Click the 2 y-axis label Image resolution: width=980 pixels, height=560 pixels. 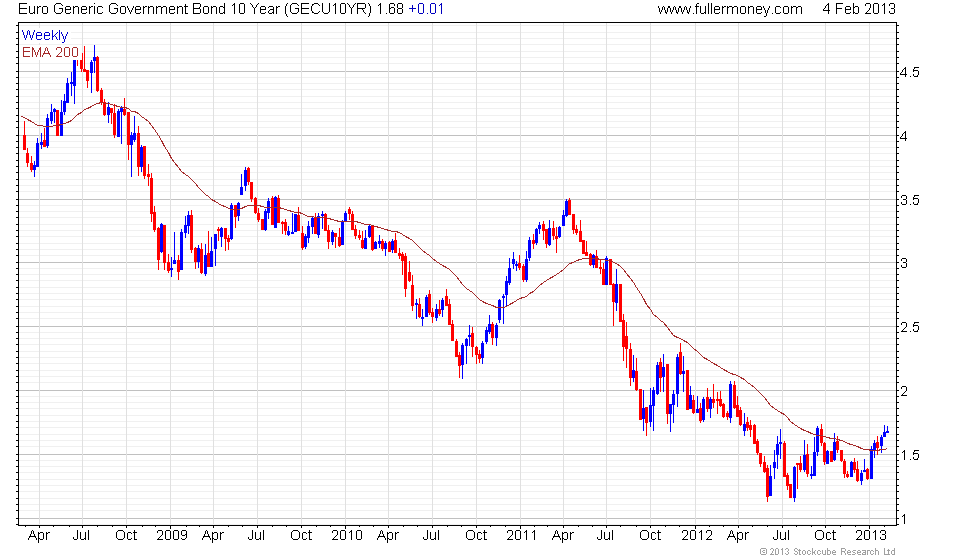904,391
